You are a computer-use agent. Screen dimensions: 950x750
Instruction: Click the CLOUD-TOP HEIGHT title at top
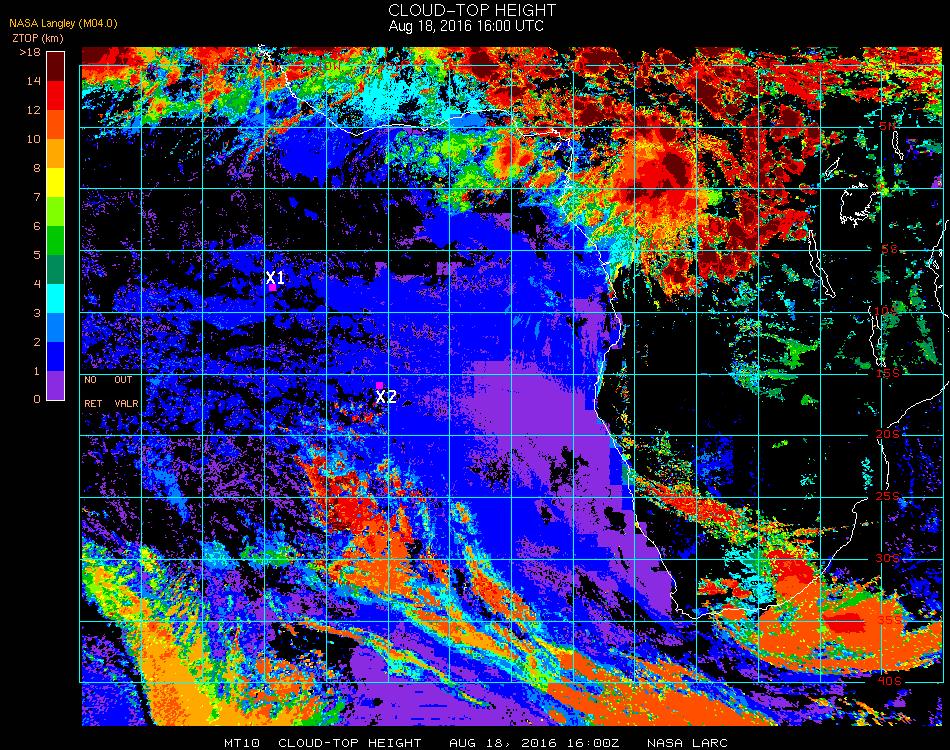(x=472, y=10)
